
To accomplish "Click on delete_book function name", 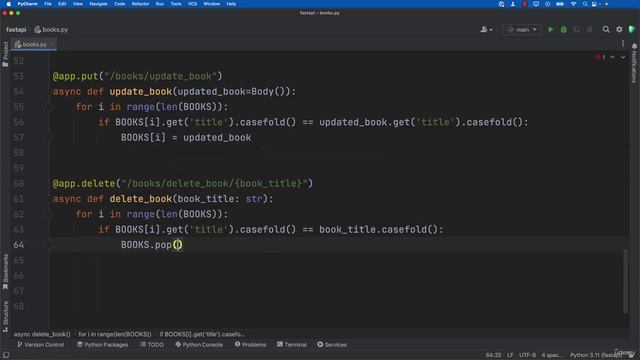I will click(140, 199).
